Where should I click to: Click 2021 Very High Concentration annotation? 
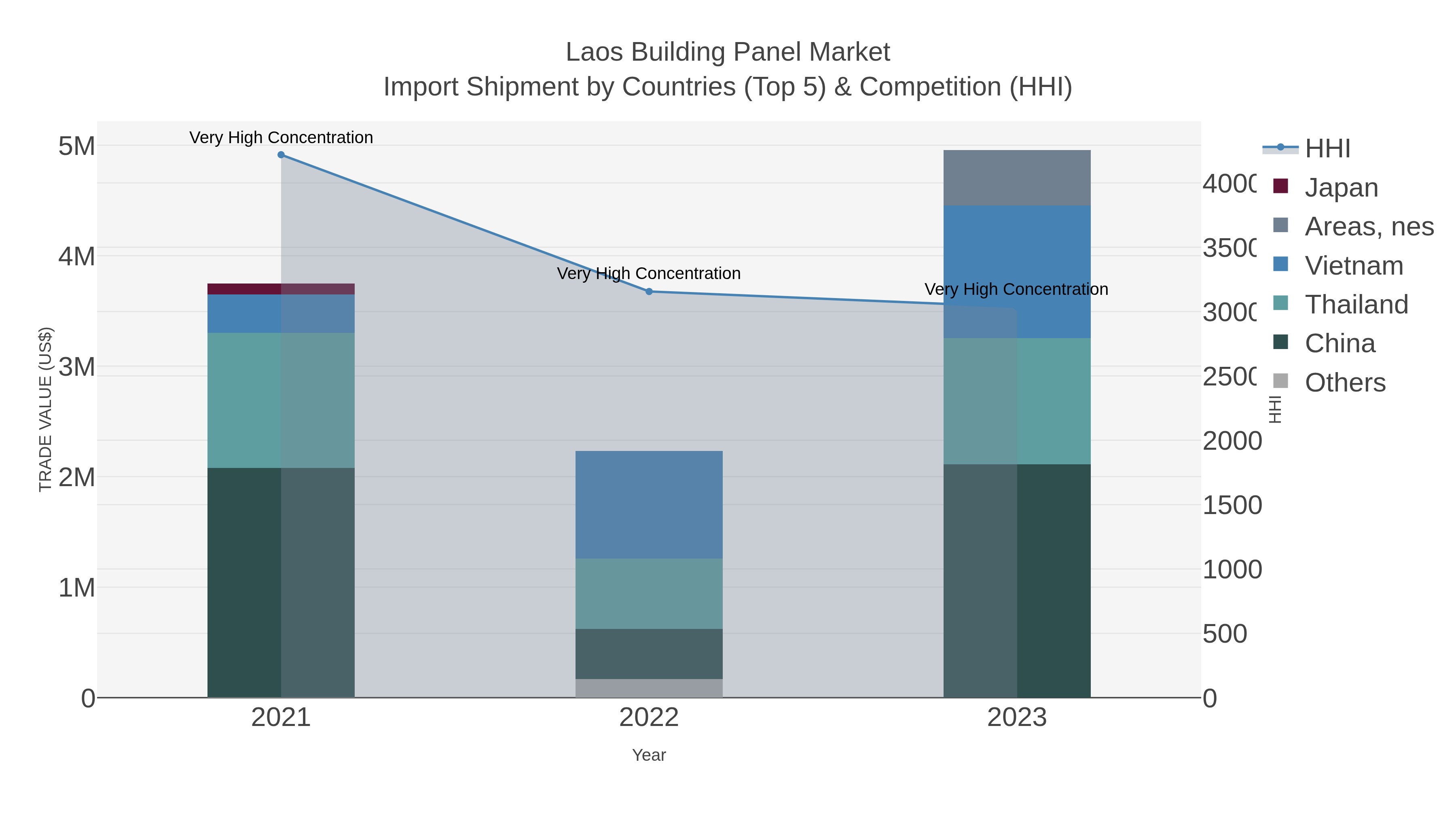(281, 138)
